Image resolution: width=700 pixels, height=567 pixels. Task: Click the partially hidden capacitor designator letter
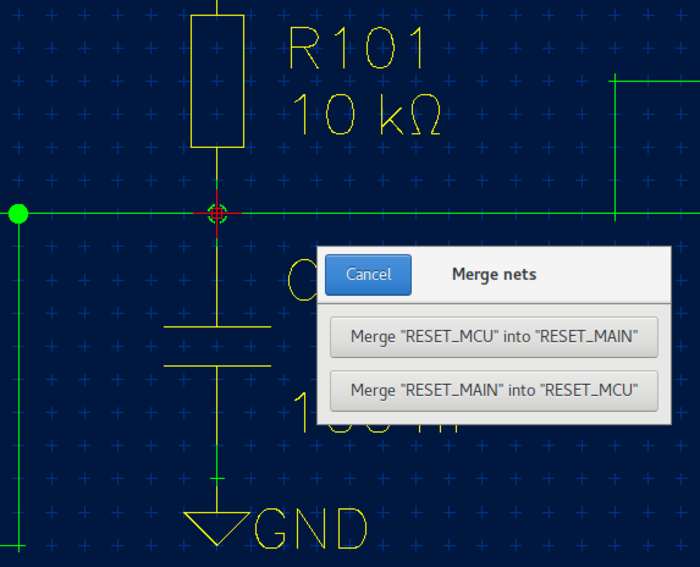tap(300, 280)
